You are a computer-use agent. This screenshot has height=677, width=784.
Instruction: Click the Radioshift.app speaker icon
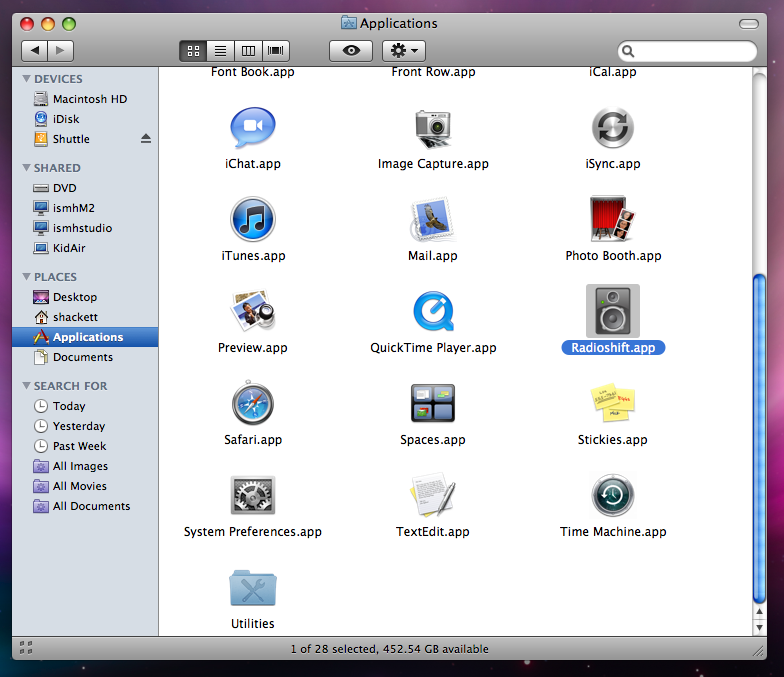pos(612,312)
